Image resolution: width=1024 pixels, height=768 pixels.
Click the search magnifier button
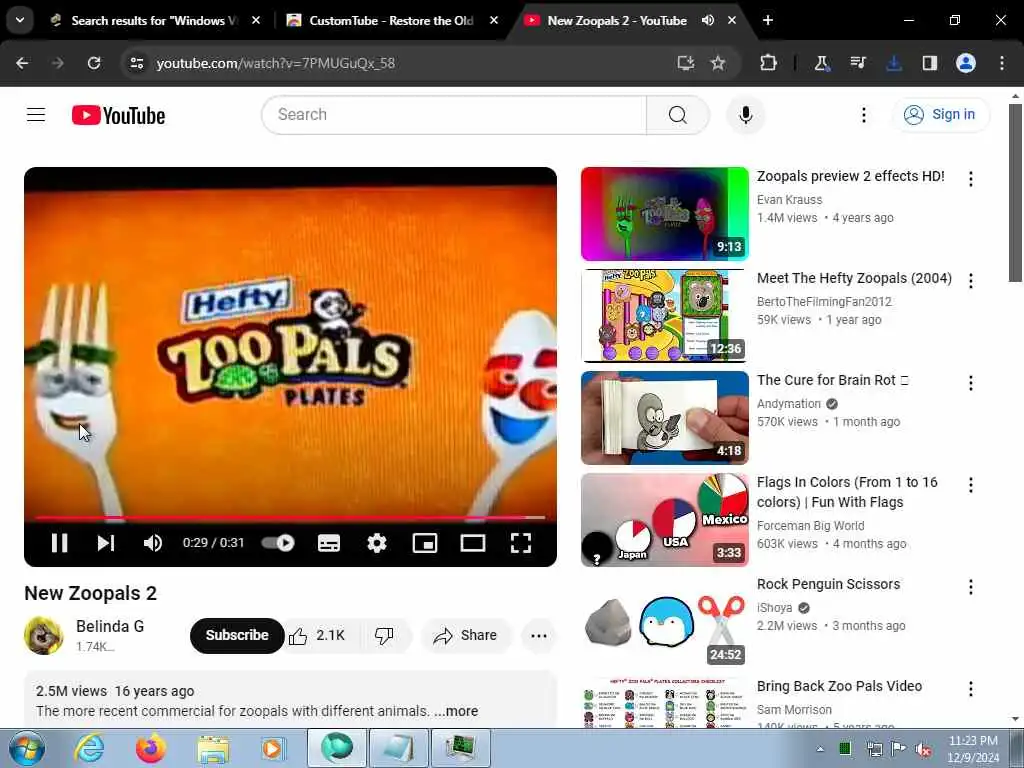point(677,115)
